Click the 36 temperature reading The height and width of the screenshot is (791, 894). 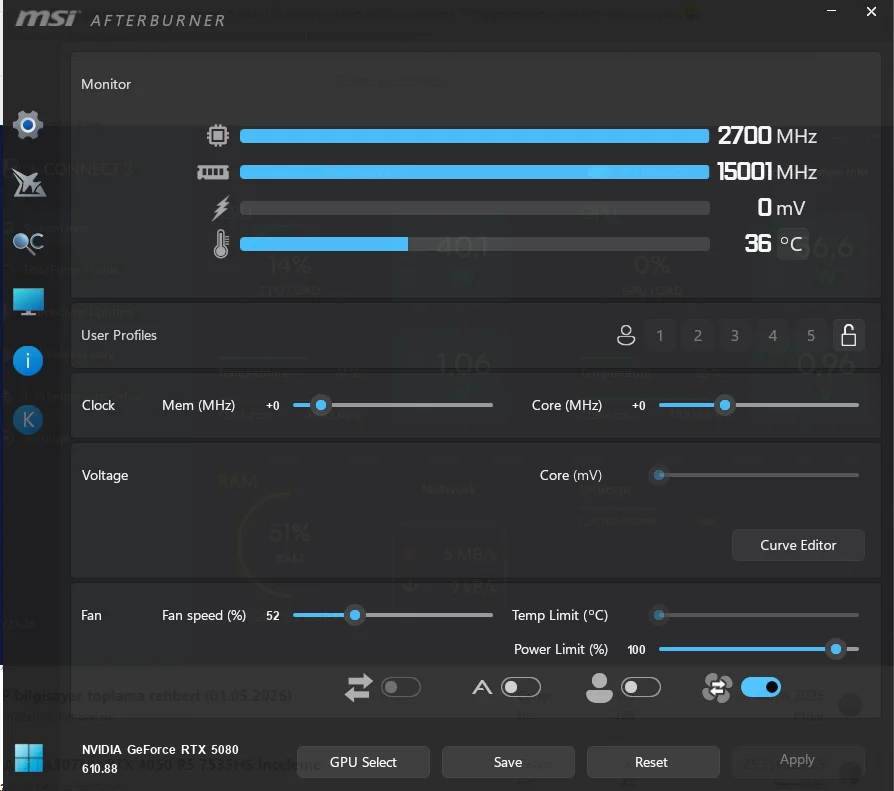758,244
